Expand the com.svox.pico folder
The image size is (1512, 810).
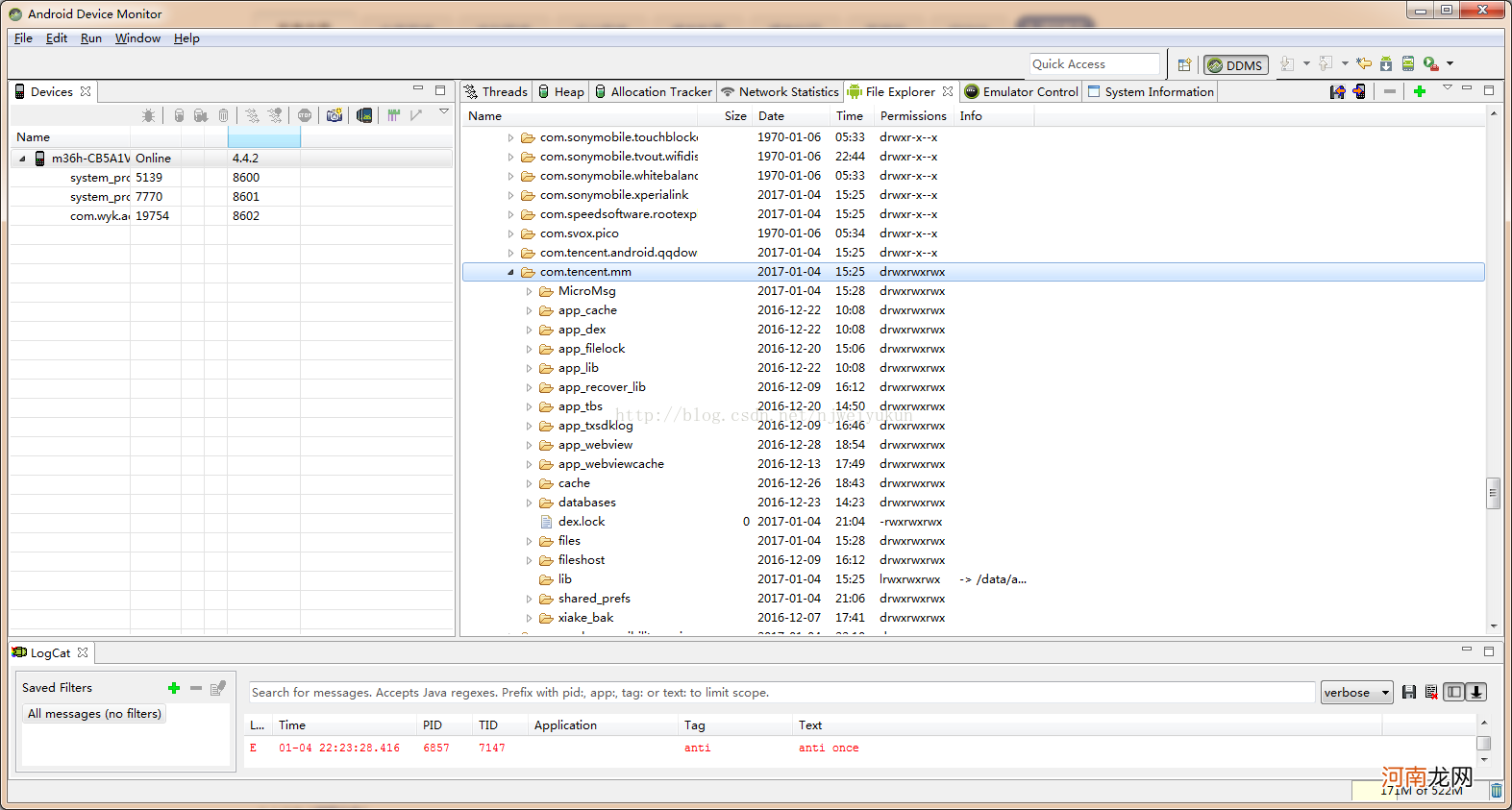510,233
